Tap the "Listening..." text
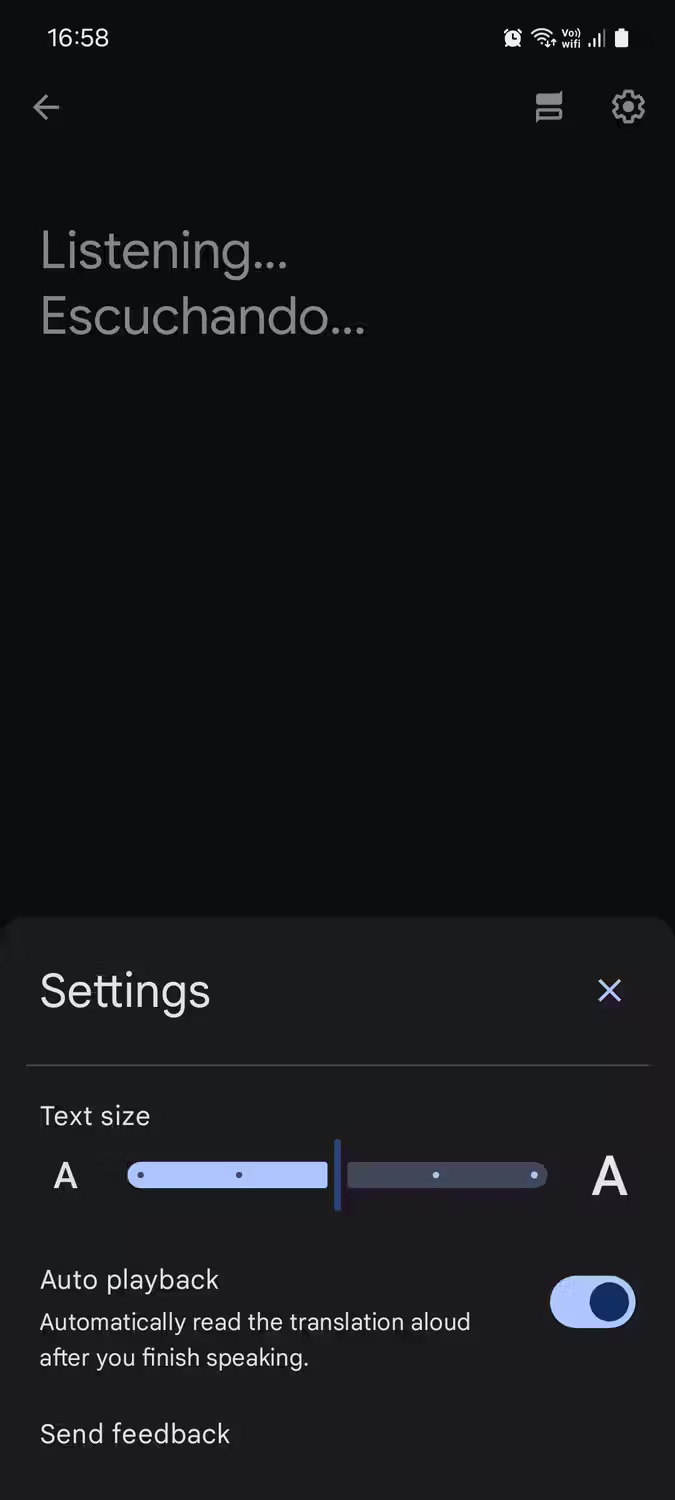Viewport: 675px width, 1500px height. click(x=164, y=250)
